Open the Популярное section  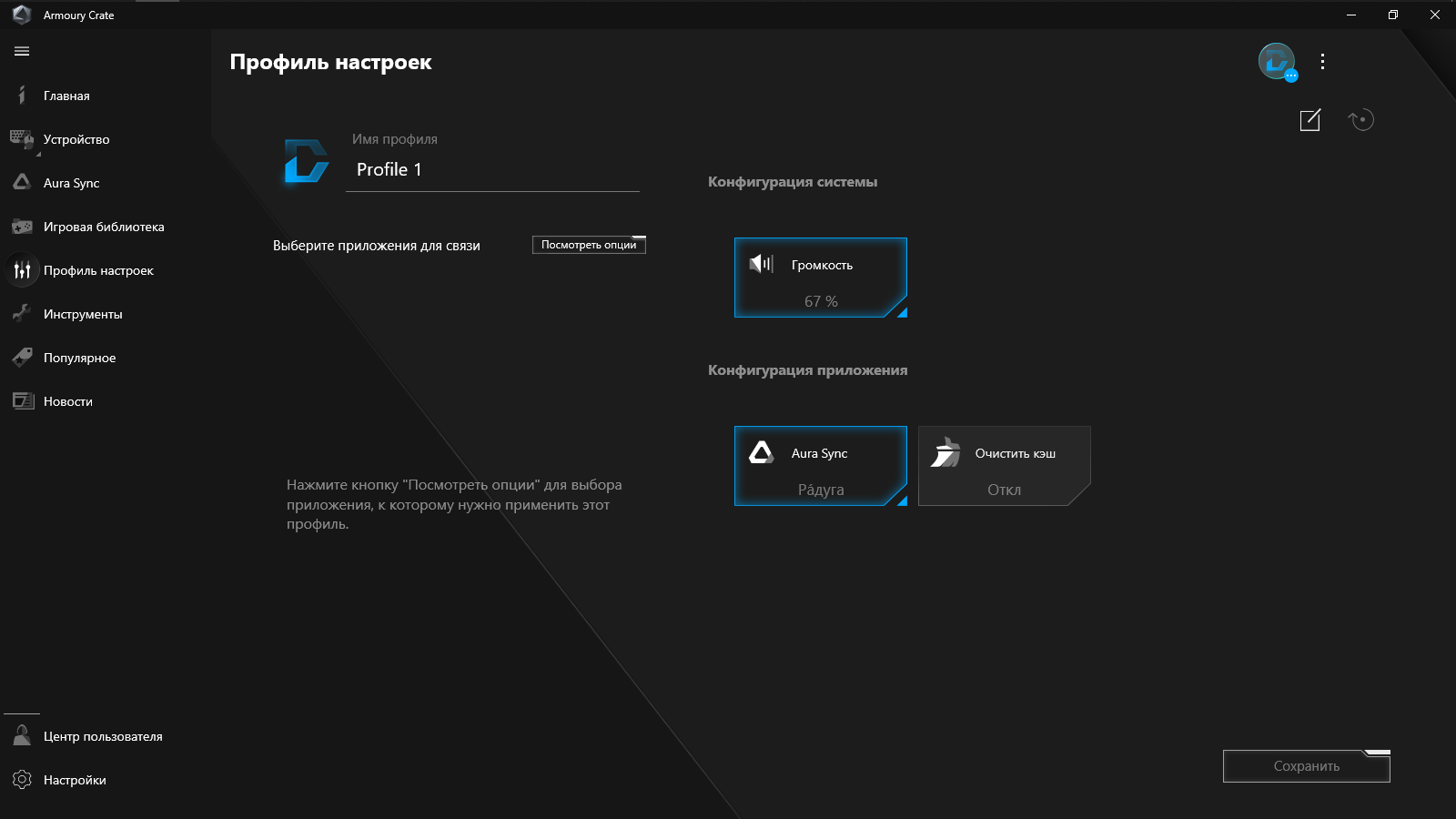point(80,358)
